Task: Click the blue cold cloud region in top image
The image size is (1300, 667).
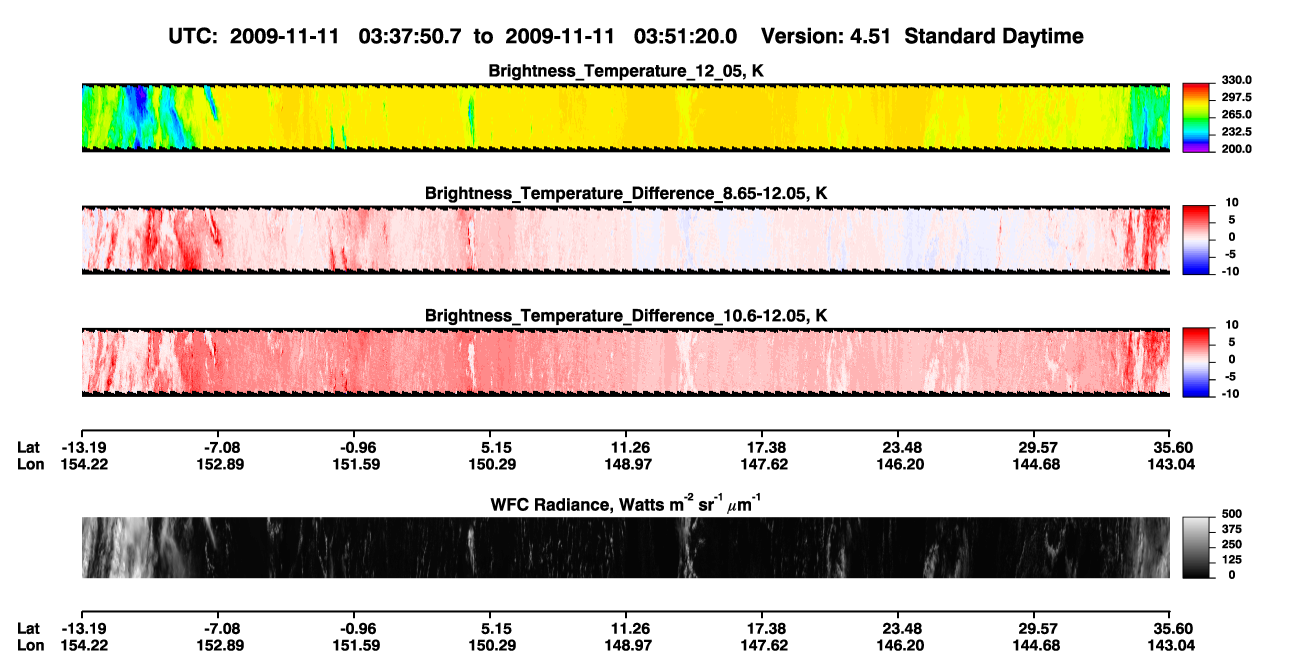Action: coord(140,112)
